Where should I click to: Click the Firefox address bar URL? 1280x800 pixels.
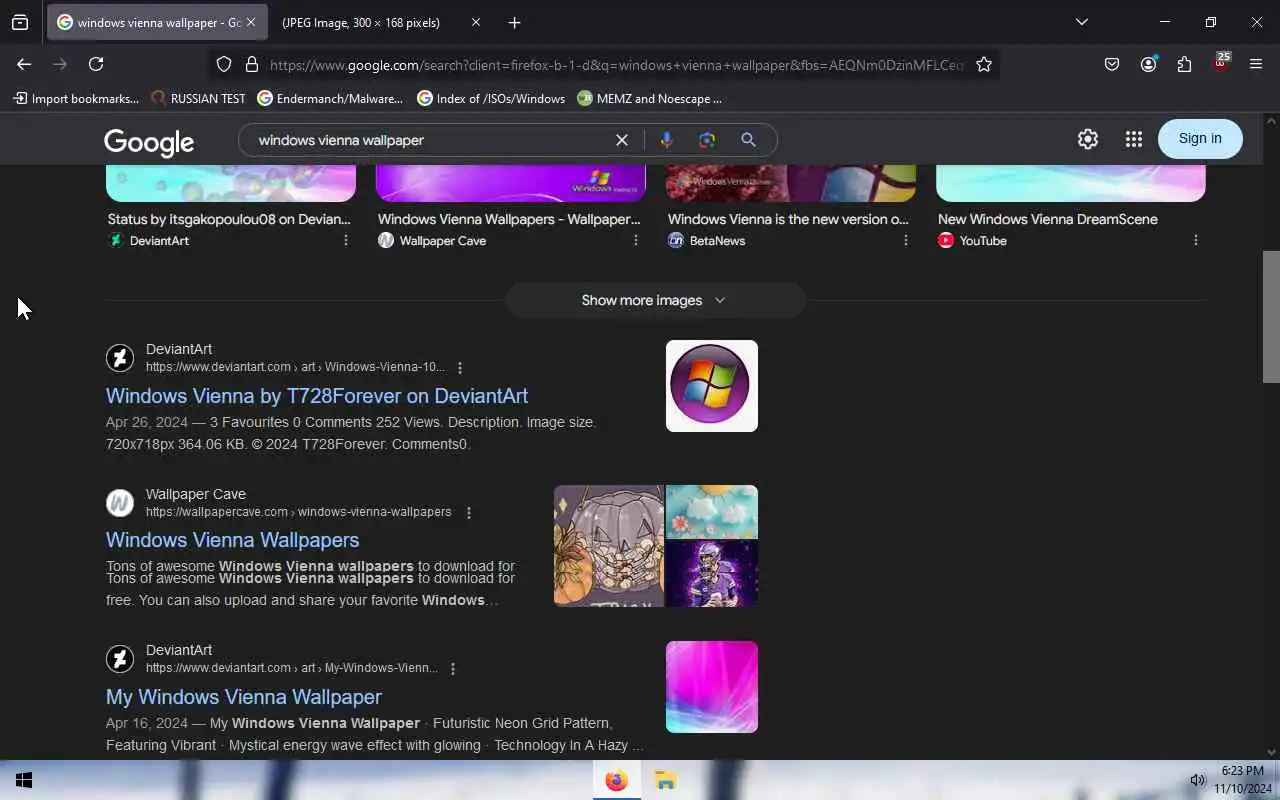pyautogui.click(x=616, y=65)
